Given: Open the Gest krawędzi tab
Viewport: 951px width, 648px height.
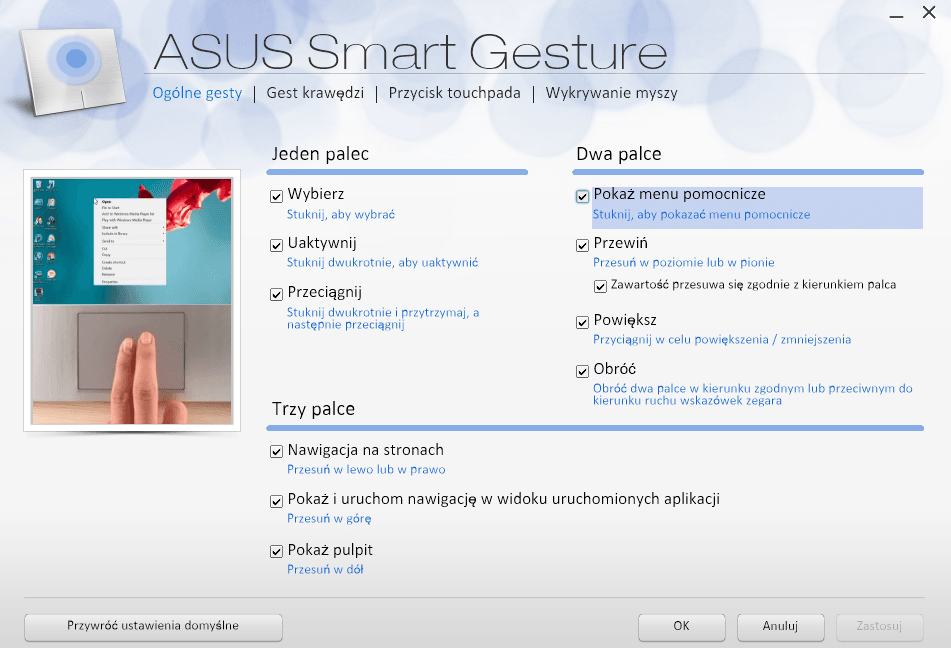Looking at the screenshot, I should pos(315,93).
